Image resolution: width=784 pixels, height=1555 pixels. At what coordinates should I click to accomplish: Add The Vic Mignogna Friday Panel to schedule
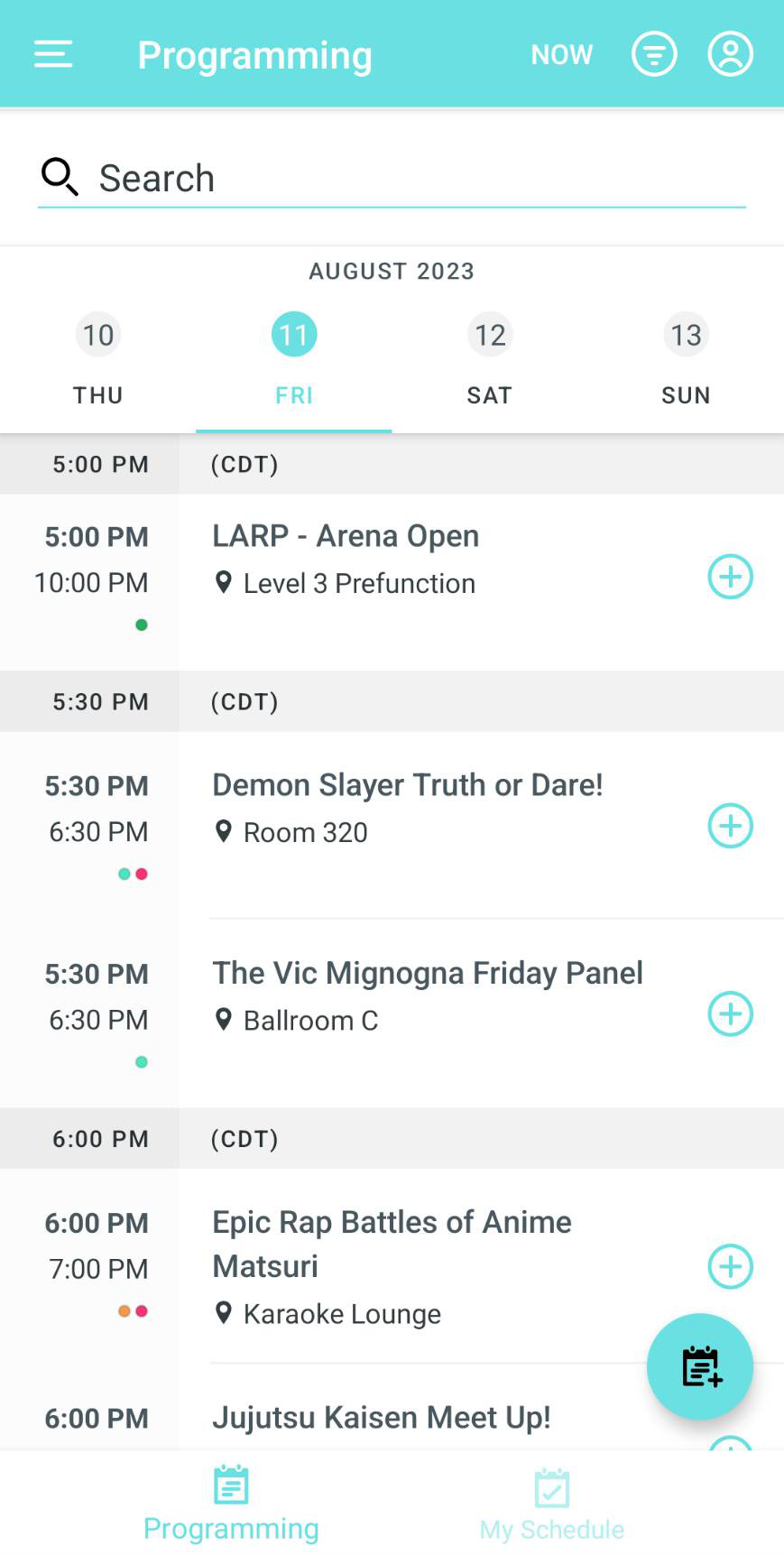pos(730,1014)
